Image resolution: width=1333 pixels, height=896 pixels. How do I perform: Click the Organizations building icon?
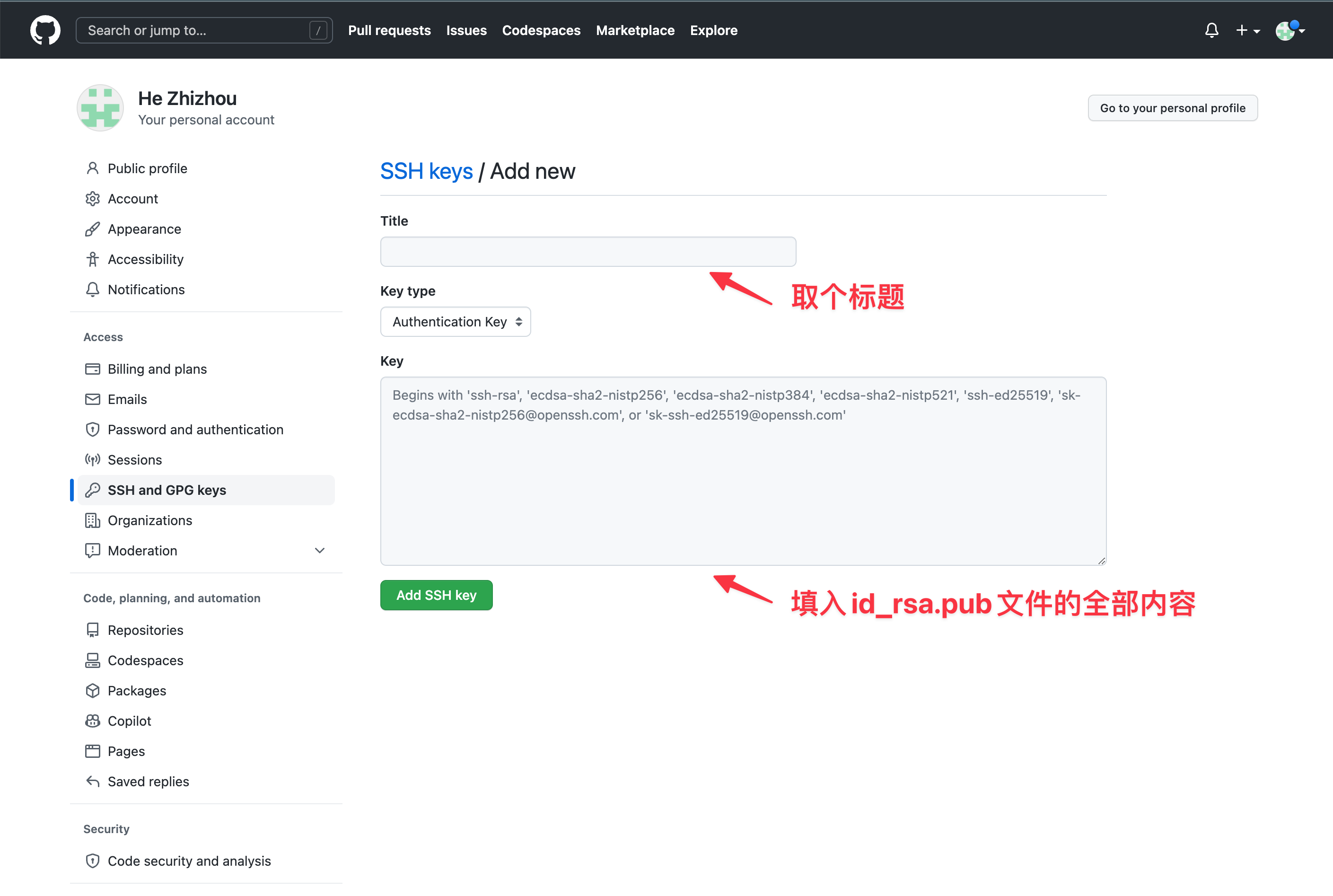pyautogui.click(x=93, y=520)
